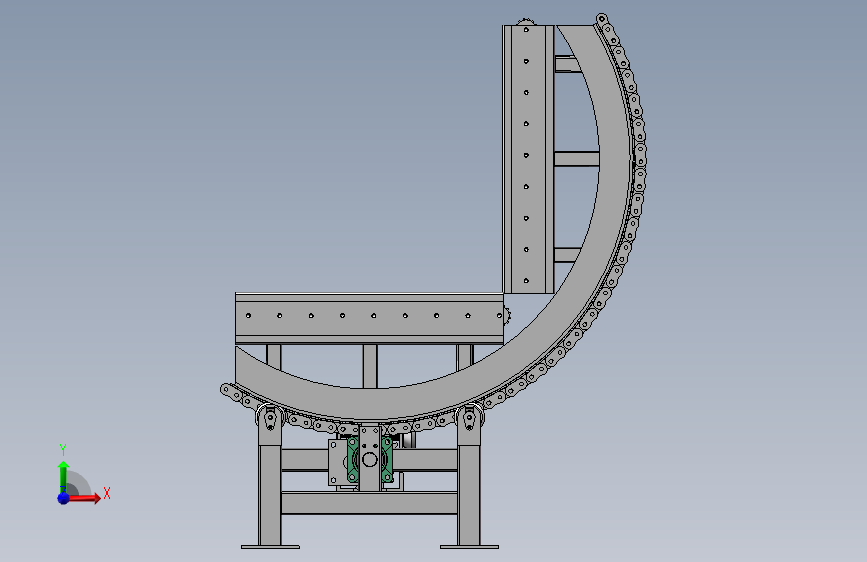
Task: Select the chain guide roller on left leg
Action: point(270,418)
